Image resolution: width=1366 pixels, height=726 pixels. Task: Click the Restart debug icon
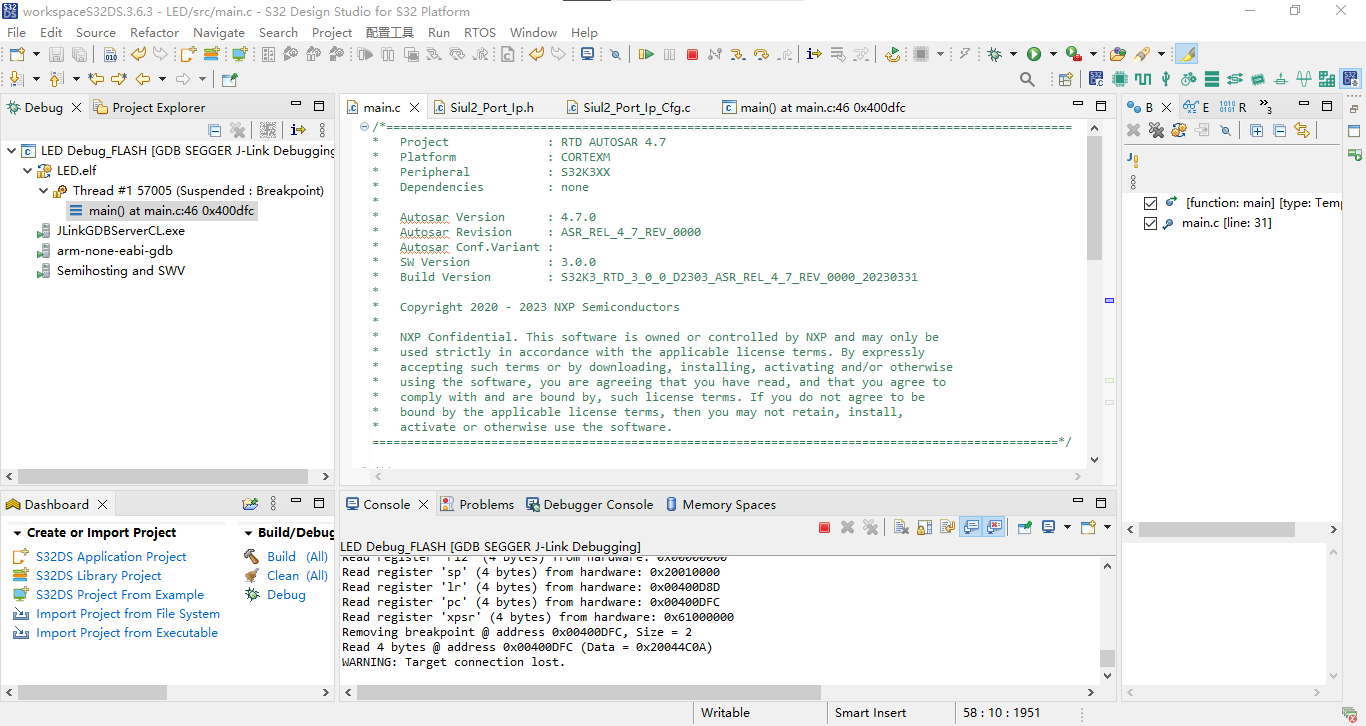tap(891, 54)
